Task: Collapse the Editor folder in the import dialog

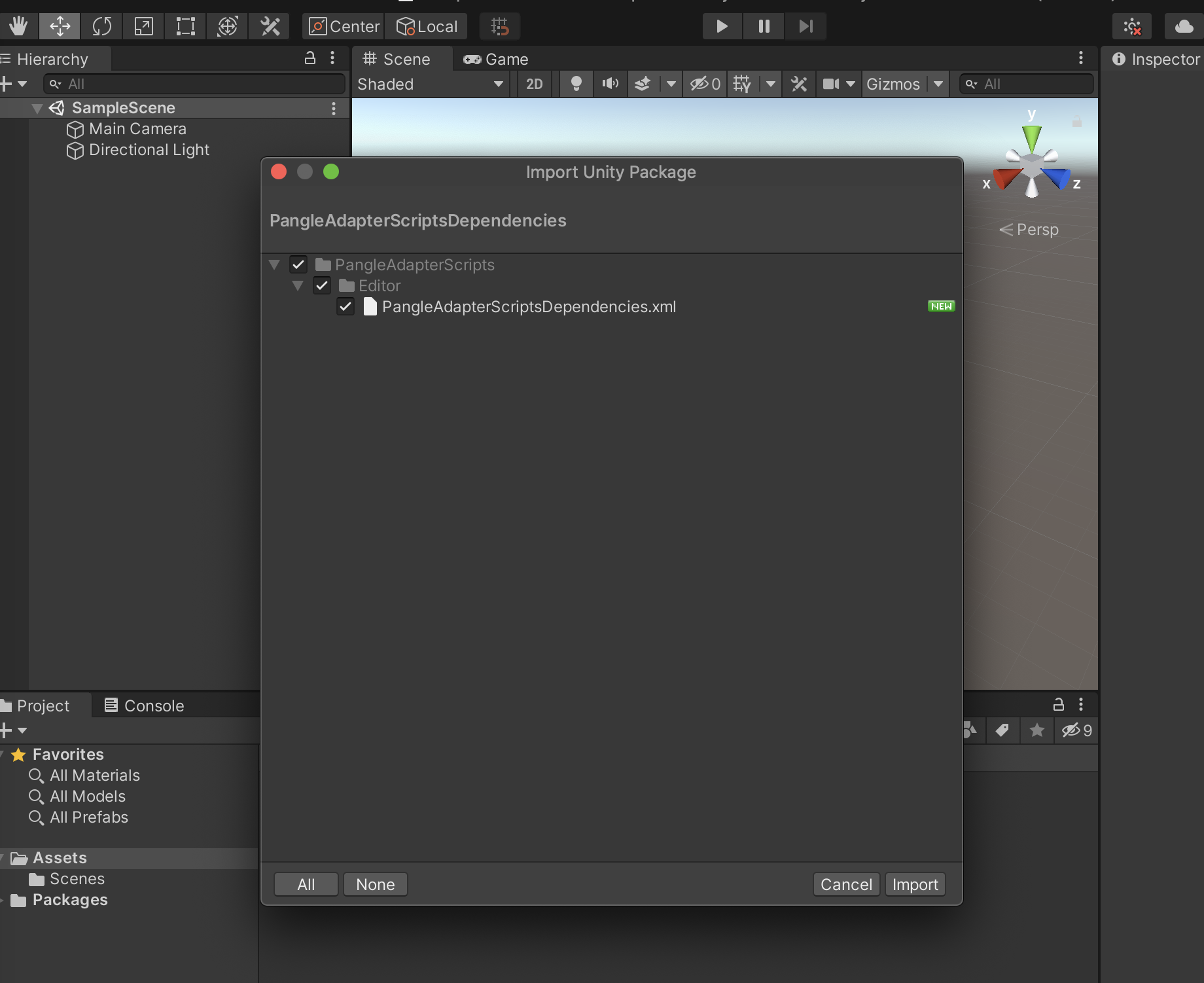Action: pos(298,285)
